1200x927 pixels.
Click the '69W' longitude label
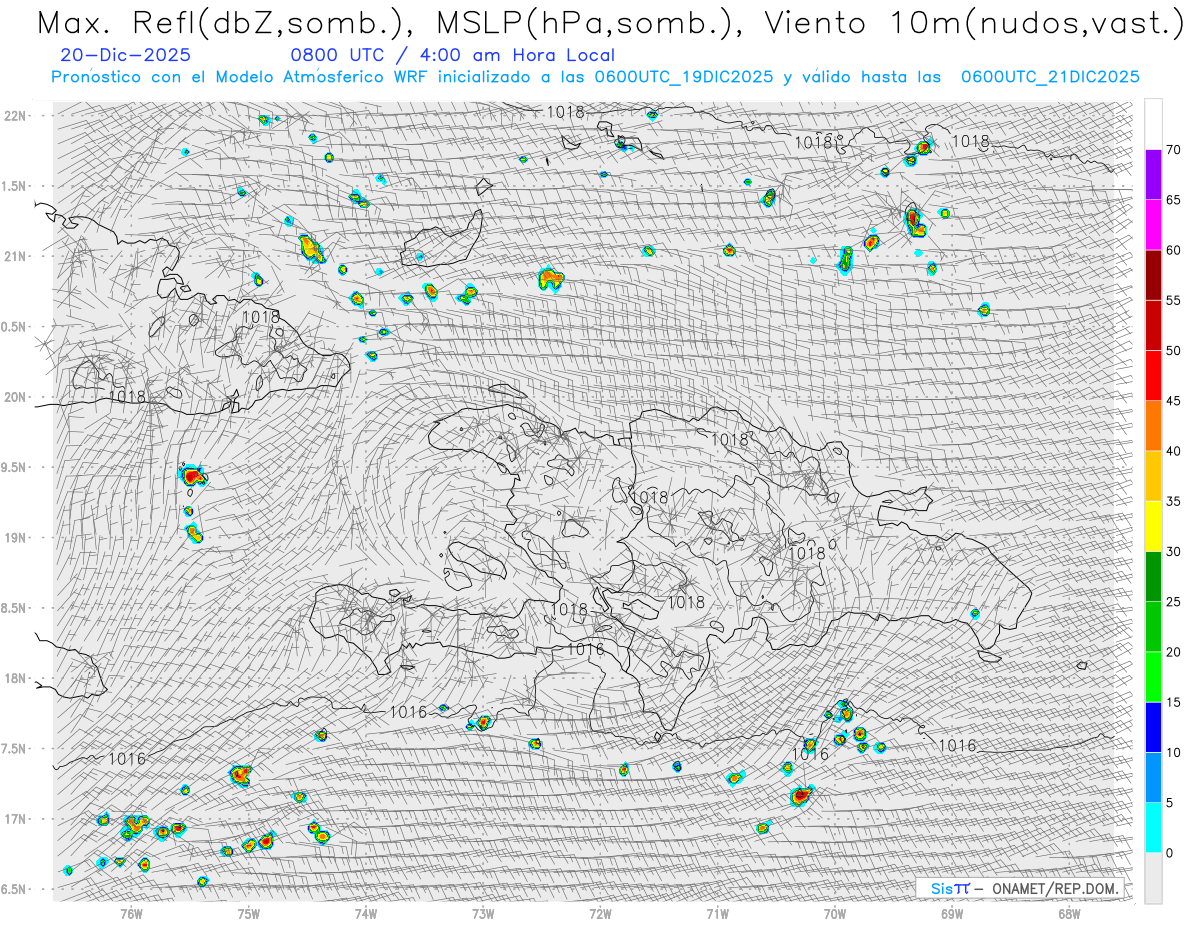coord(952,913)
